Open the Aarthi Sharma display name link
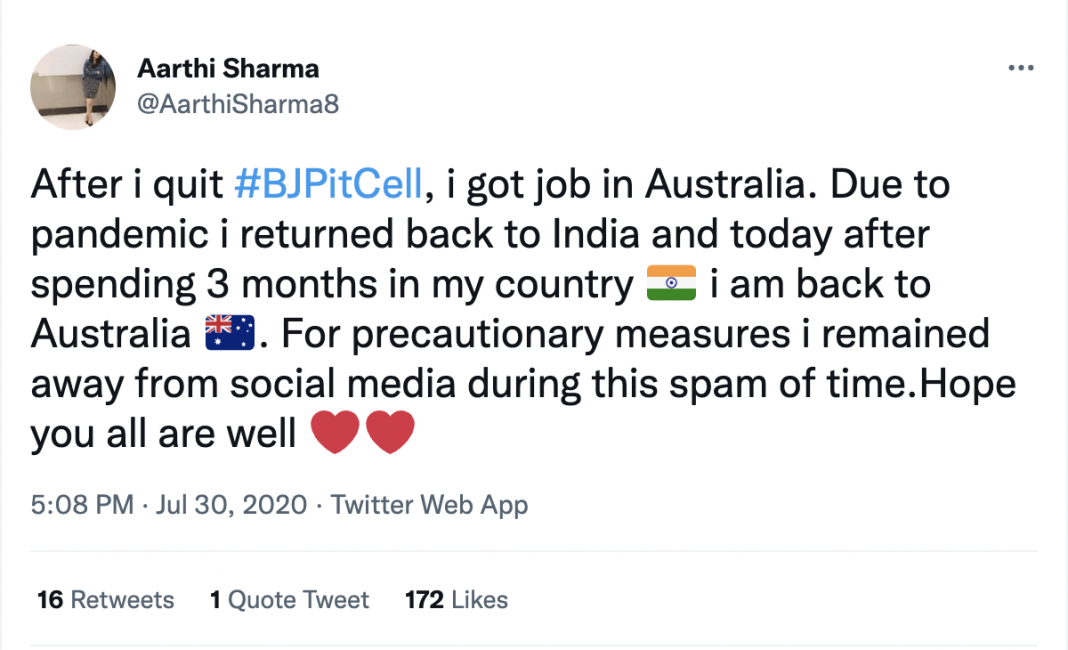Image resolution: width=1068 pixels, height=650 pixels. (228, 69)
